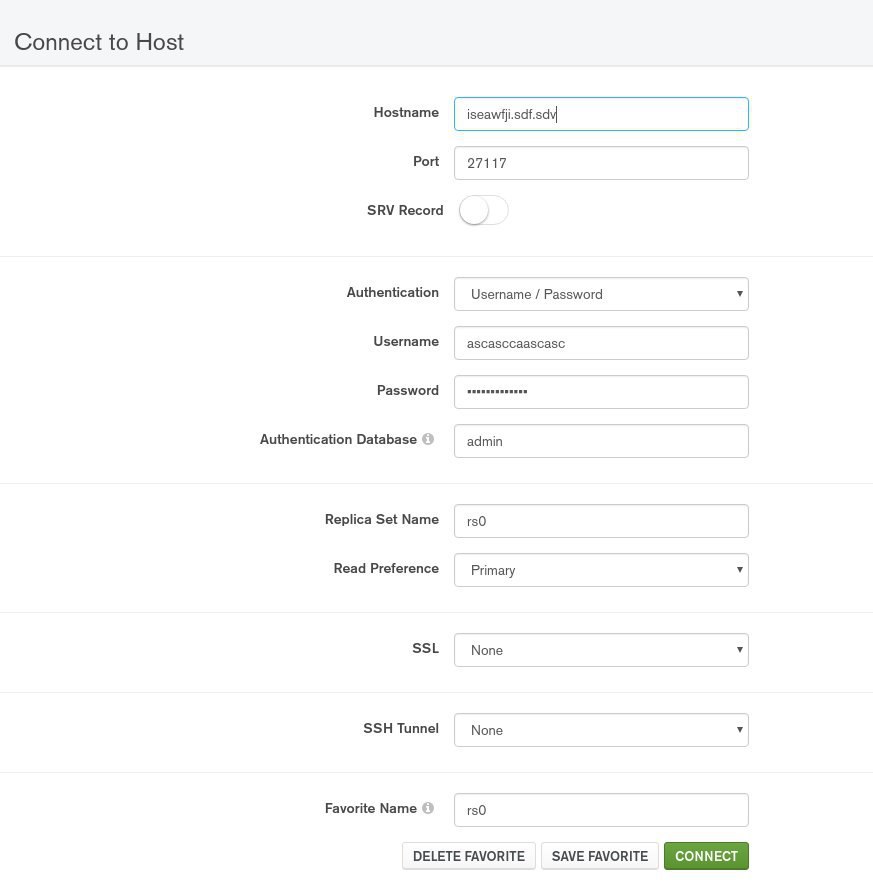This screenshot has height=889, width=873.
Task: Select the Username text field
Action: [x=601, y=343]
